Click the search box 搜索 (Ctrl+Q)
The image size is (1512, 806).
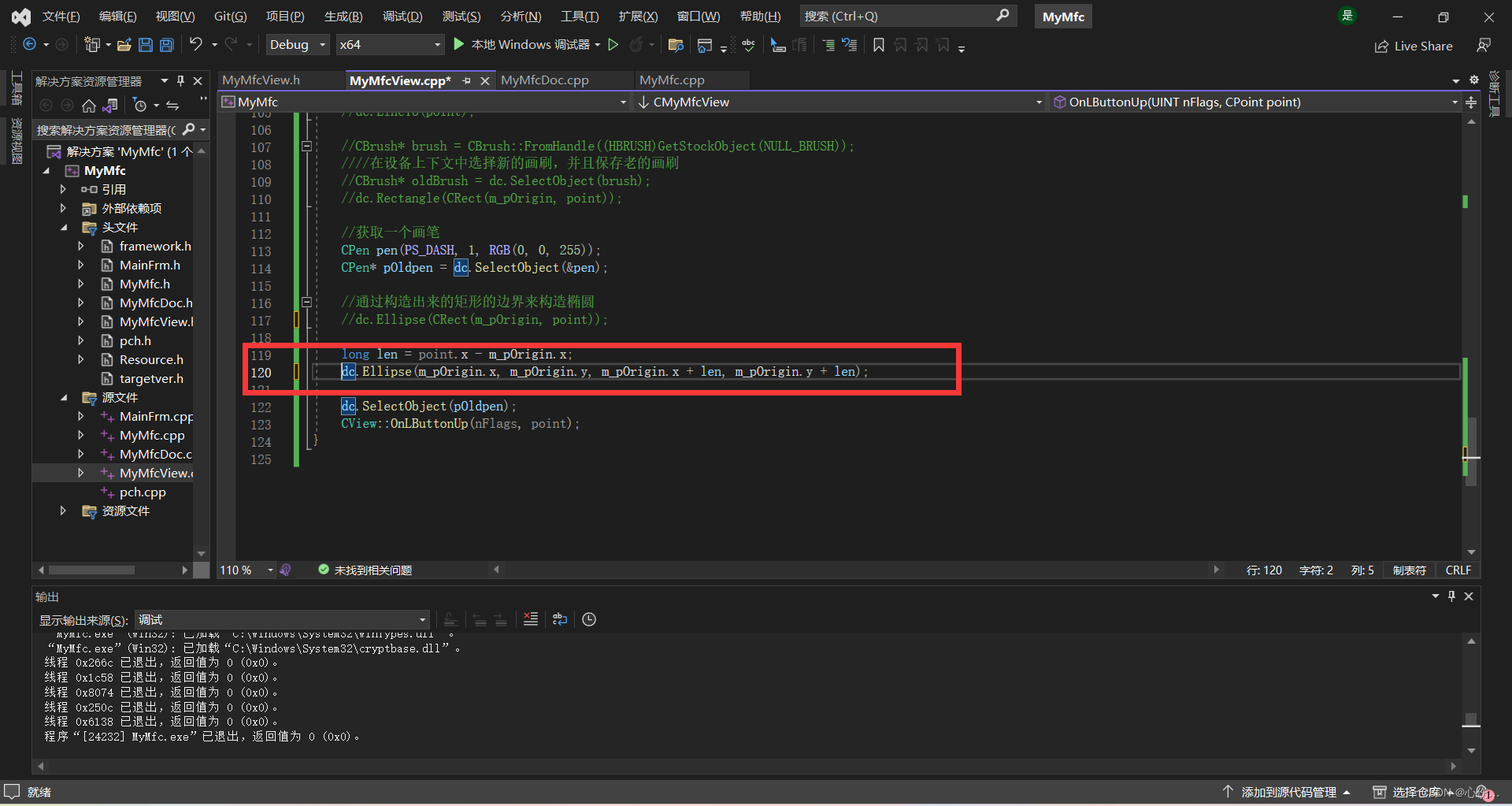click(x=908, y=16)
